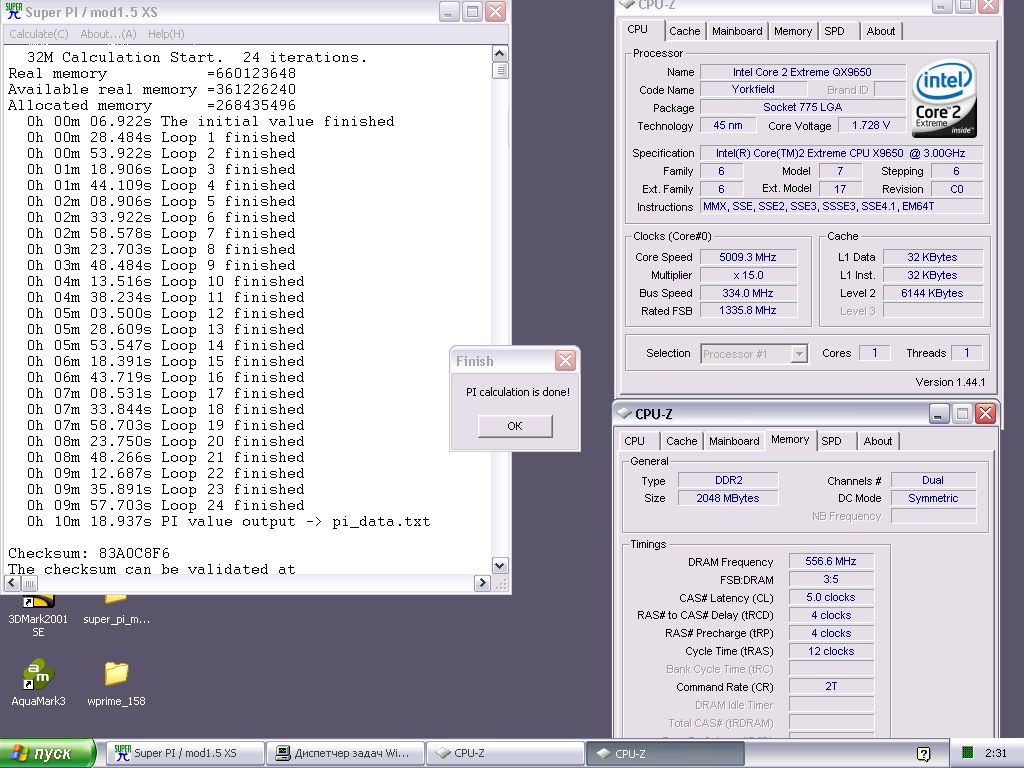Click the Loop 24 finished line

point(166,505)
